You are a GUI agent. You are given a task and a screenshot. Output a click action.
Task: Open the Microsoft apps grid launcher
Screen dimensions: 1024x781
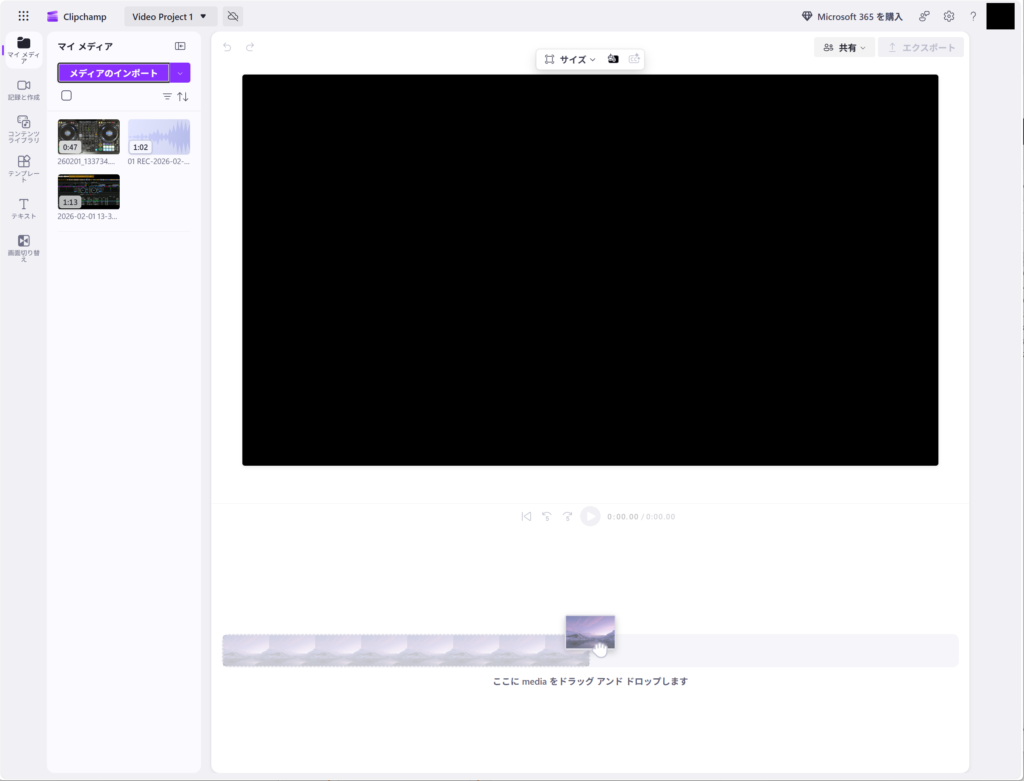pyautogui.click(x=23, y=17)
